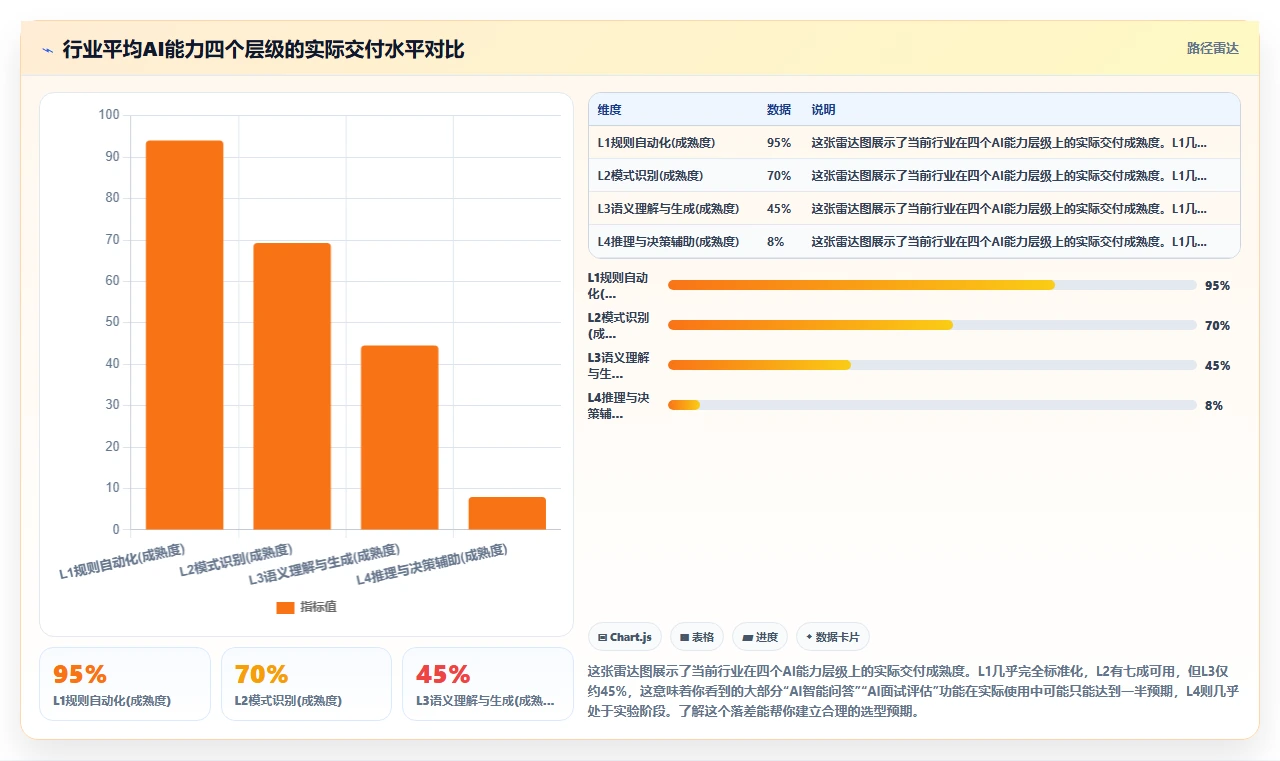The width and height of the screenshot is (1280, 761).
Task: Select the Chart.js chip
Action: pyautogui.click(x=625, y=637)
